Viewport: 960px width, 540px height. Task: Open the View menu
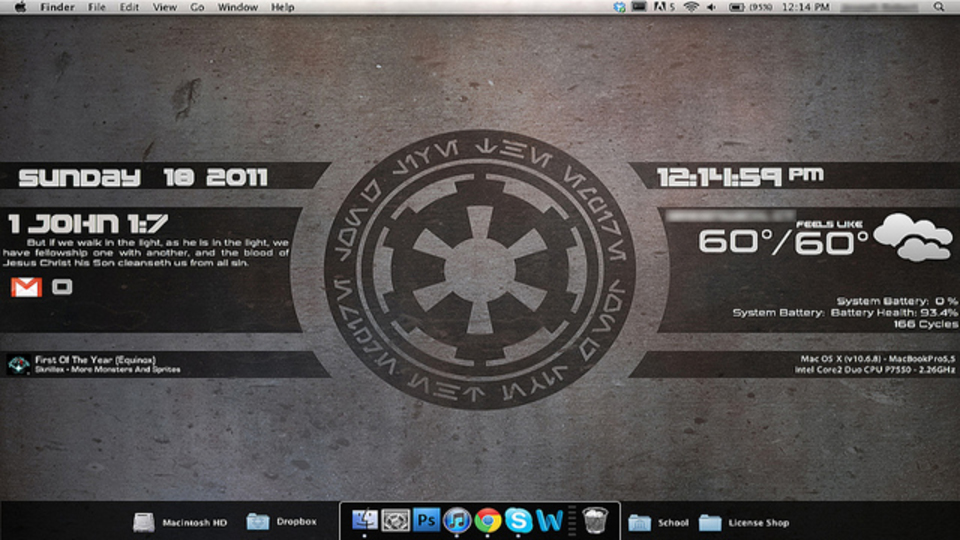tap(164, 7)
